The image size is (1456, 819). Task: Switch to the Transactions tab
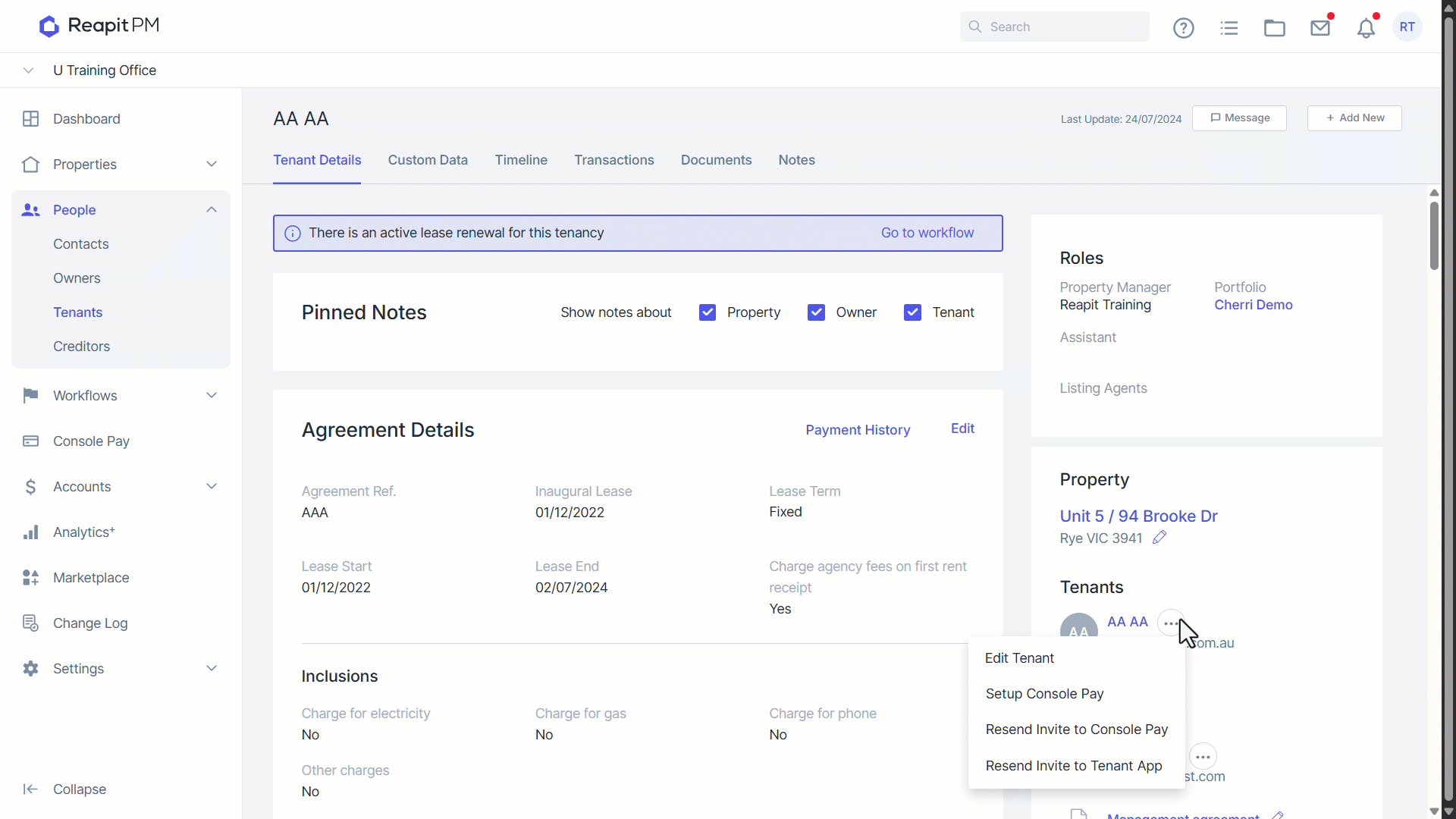pyautogui.click(x=613, y=160)
